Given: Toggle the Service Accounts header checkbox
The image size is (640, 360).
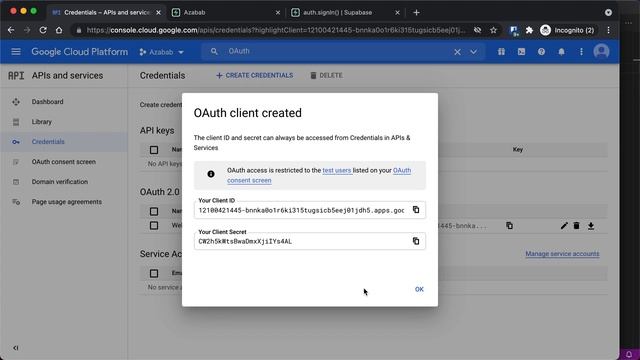Looking at the screenshot, I should click(154, 273).
